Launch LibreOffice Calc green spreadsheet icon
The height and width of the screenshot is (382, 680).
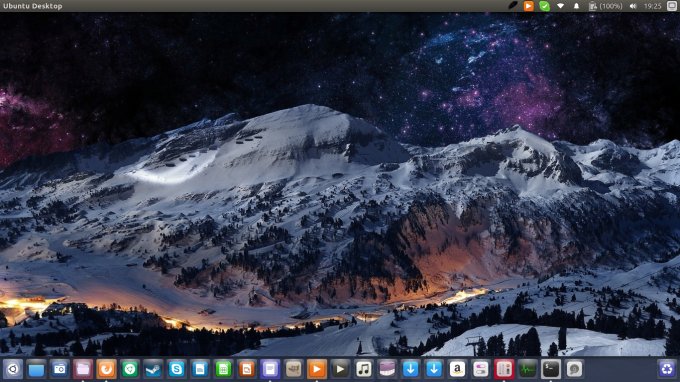(224, 369)
